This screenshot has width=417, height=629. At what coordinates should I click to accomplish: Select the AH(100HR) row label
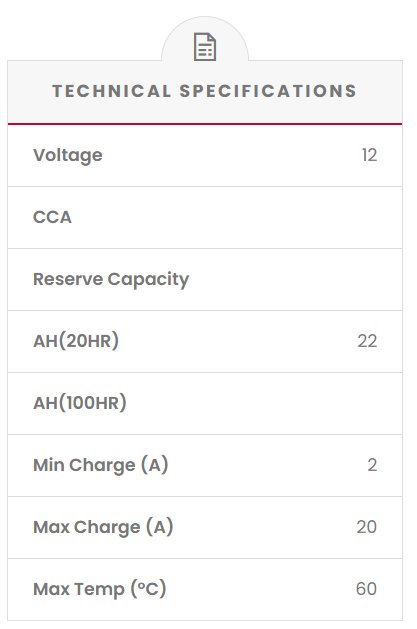coord(80,403)
